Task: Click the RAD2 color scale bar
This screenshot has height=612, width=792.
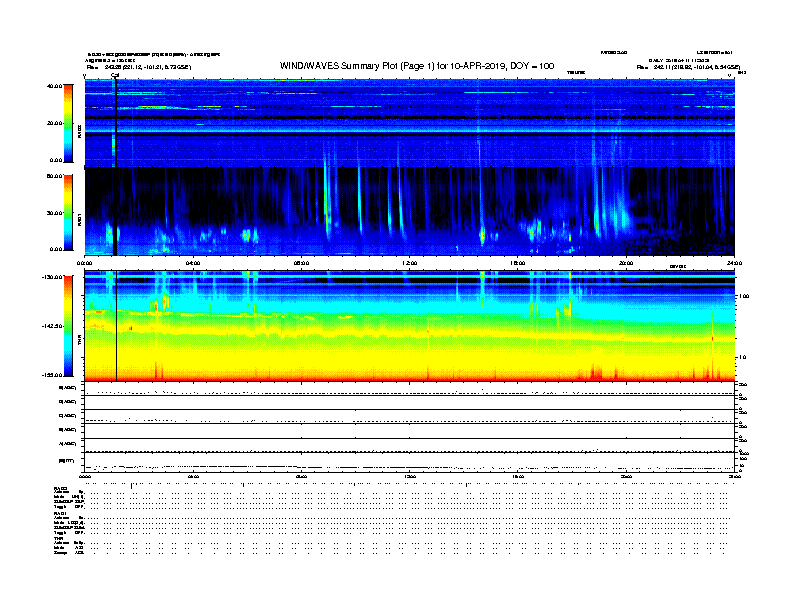Action: [x=68, y=124]
